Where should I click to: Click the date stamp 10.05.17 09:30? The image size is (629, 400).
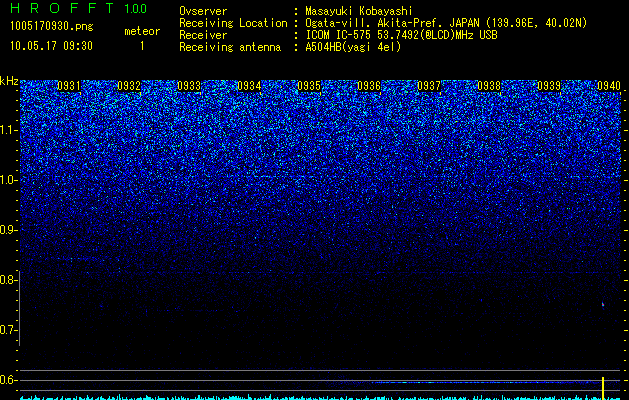[x=51, y=46]
